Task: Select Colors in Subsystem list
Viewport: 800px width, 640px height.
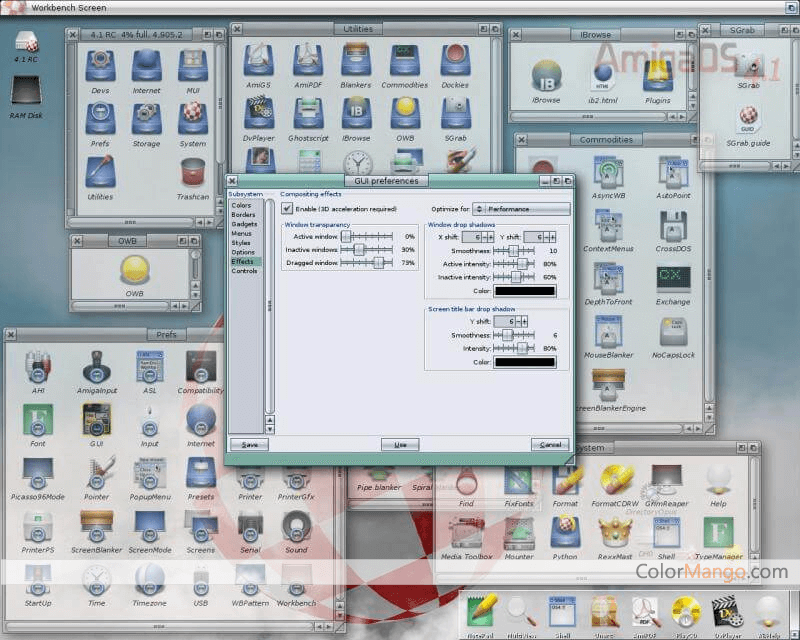Action: click(x=241, y=205)
